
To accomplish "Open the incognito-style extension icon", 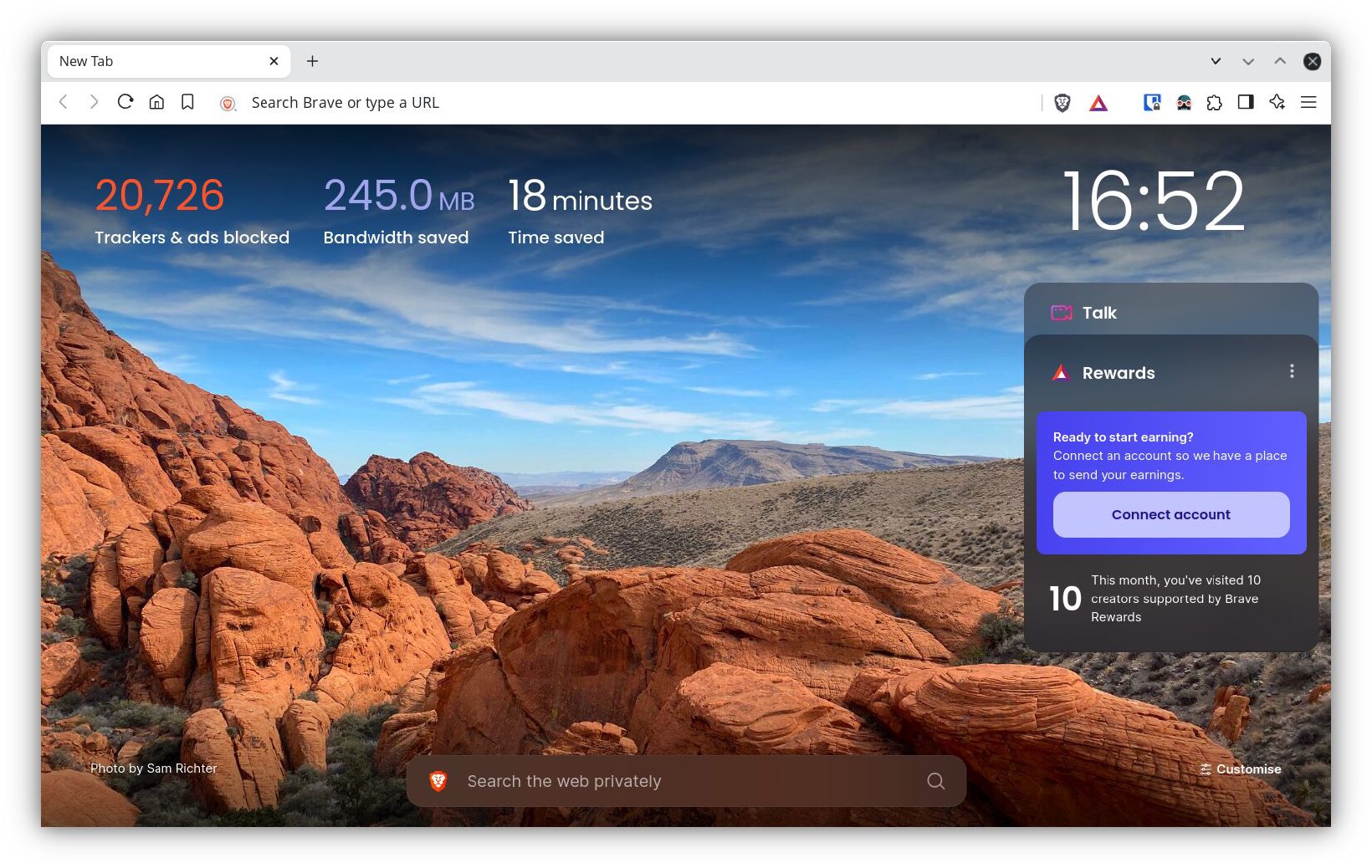I will [1184, 103].
